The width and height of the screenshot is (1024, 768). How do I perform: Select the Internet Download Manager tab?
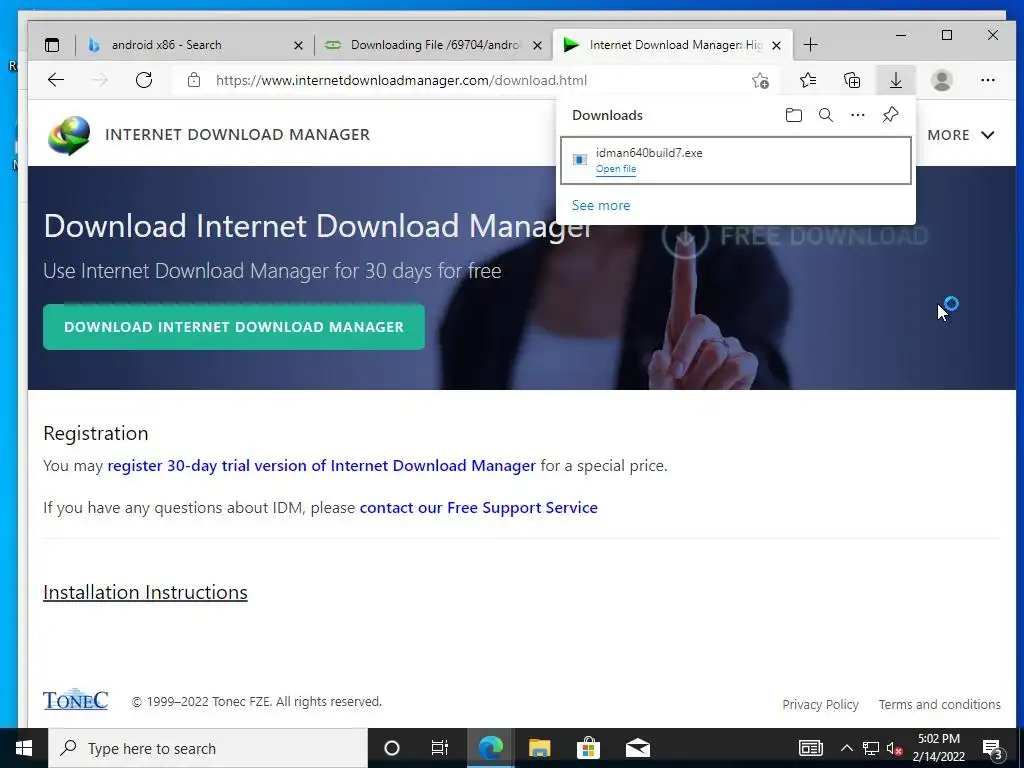[x=673, y=45]
